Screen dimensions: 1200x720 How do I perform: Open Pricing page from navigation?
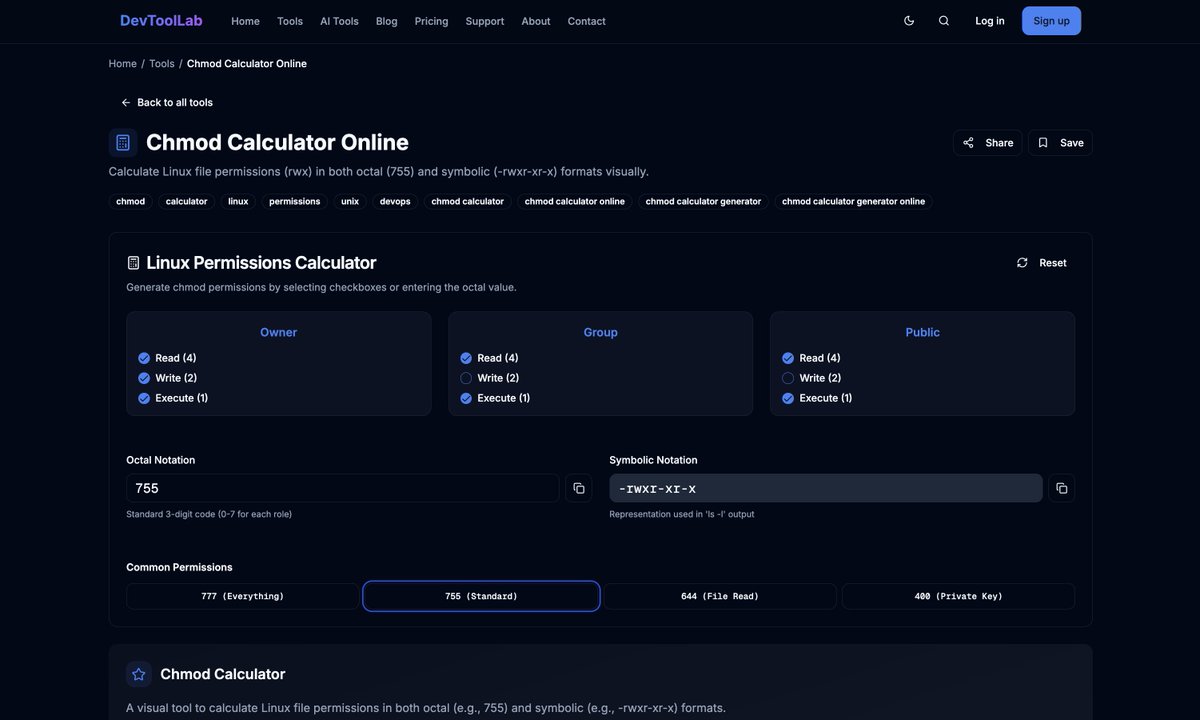[x=431, y=21]
